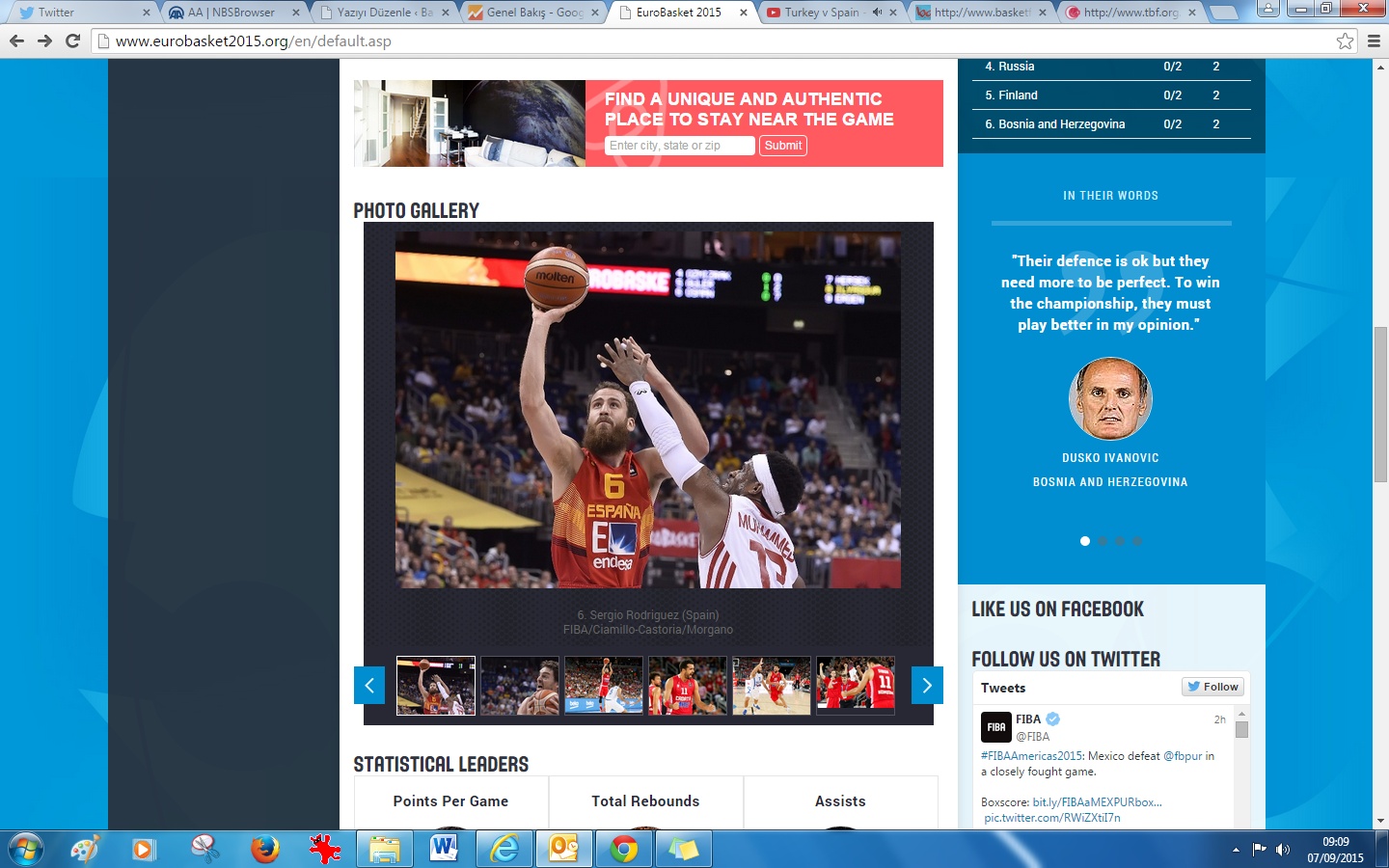The width and height of the screenshot is (1389, 868).
Task: Switch to the Turkey v Spain YouTube tab
Action: [x=820, y=13]
